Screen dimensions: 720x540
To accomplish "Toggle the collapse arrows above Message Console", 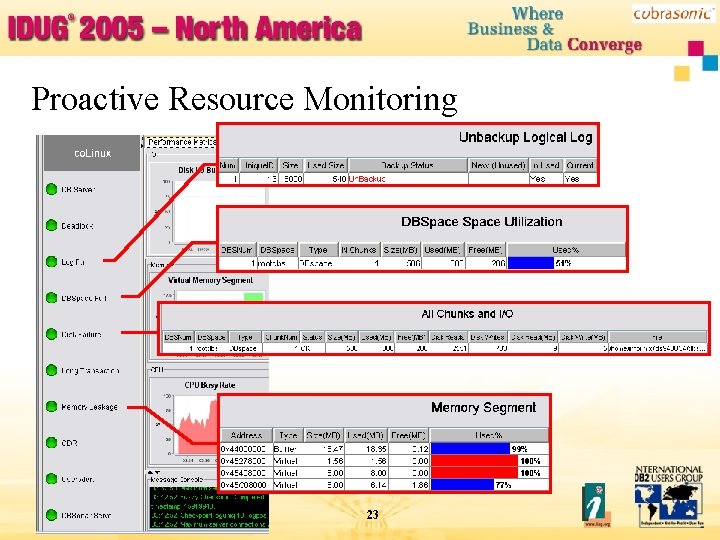I will 153,472.
